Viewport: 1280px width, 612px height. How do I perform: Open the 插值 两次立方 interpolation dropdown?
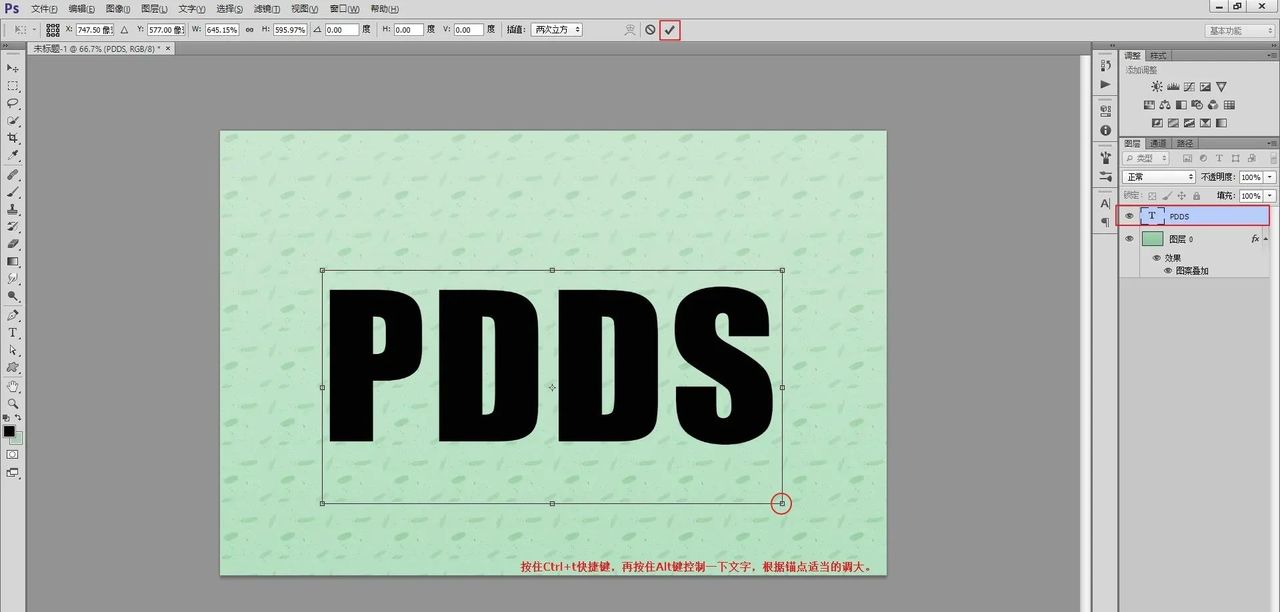556,30
